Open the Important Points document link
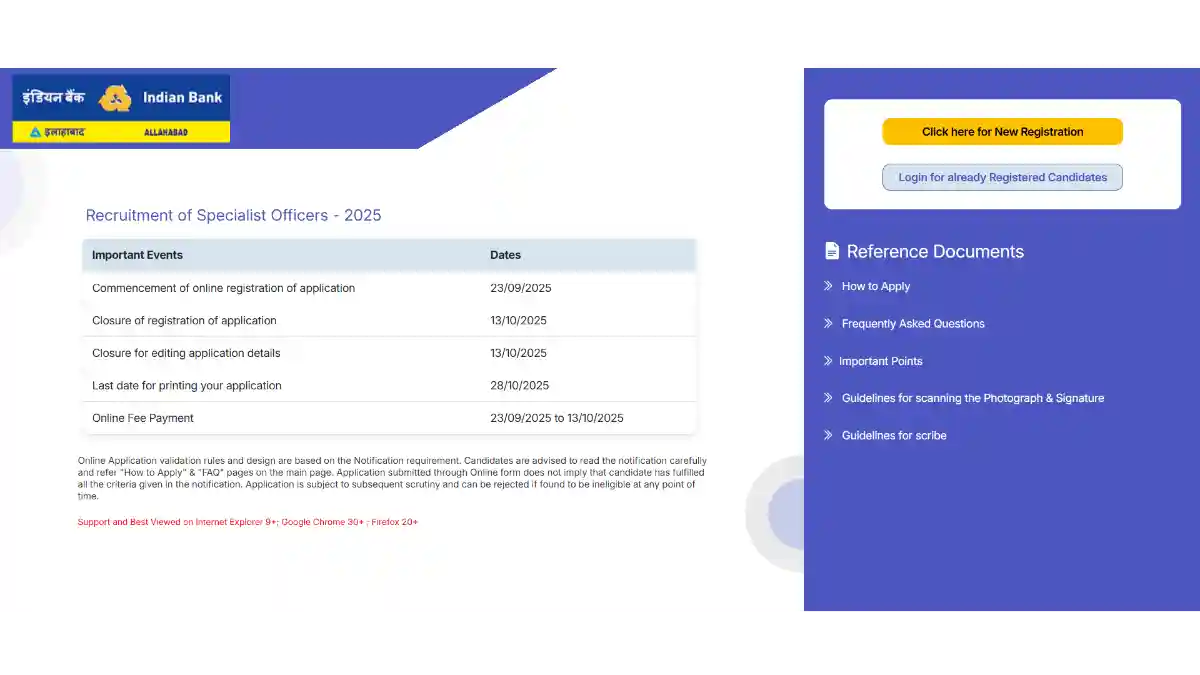Image resolution: width=1200 pixels, height=675 pixels. coord(880,361)
